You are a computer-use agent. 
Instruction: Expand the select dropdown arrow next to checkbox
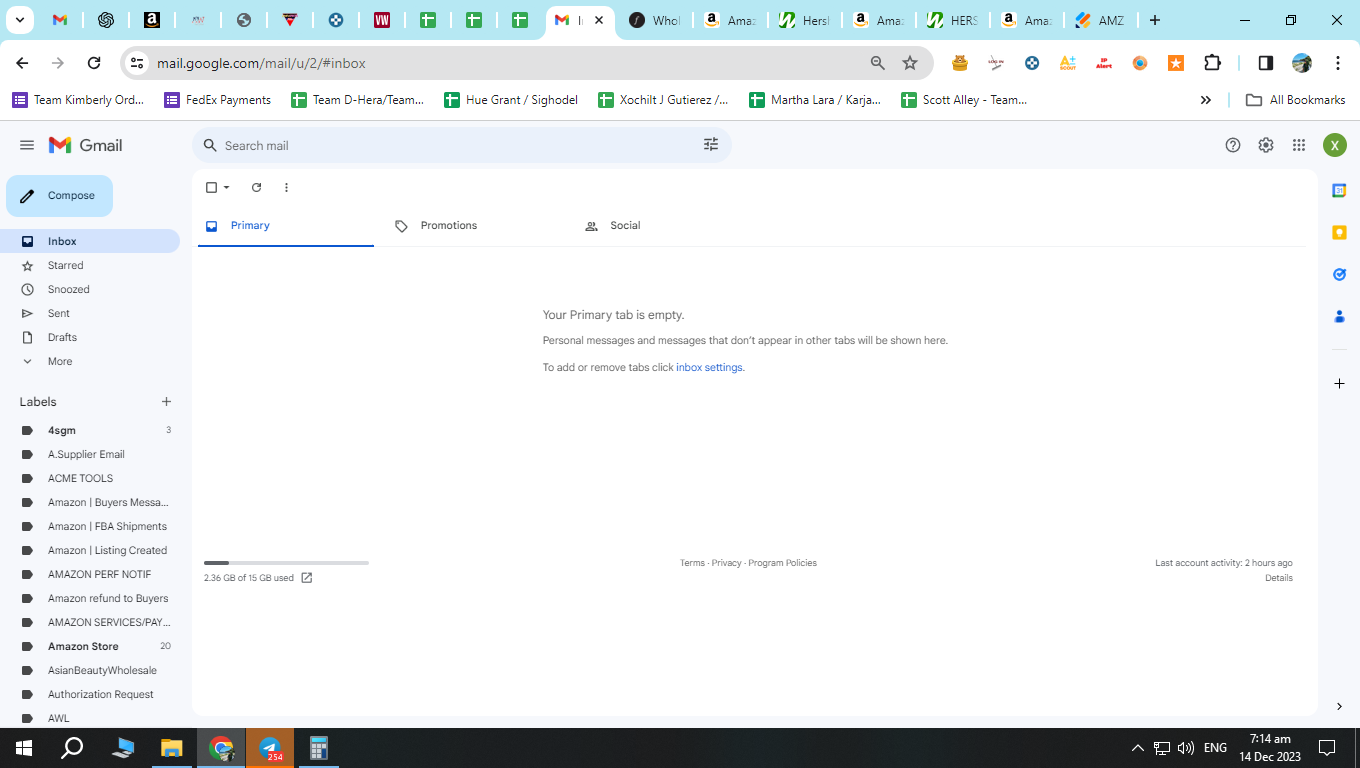[x=226, y=187]
